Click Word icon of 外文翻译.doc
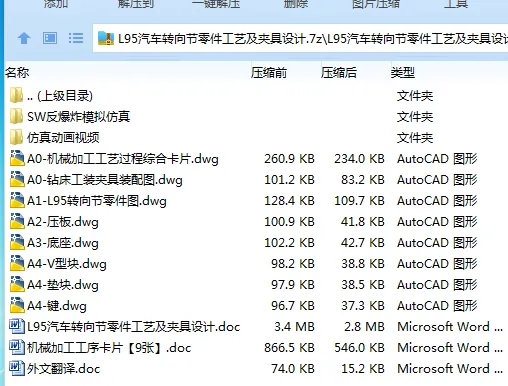This screenshot has height=386, width=508. [17, 368]
